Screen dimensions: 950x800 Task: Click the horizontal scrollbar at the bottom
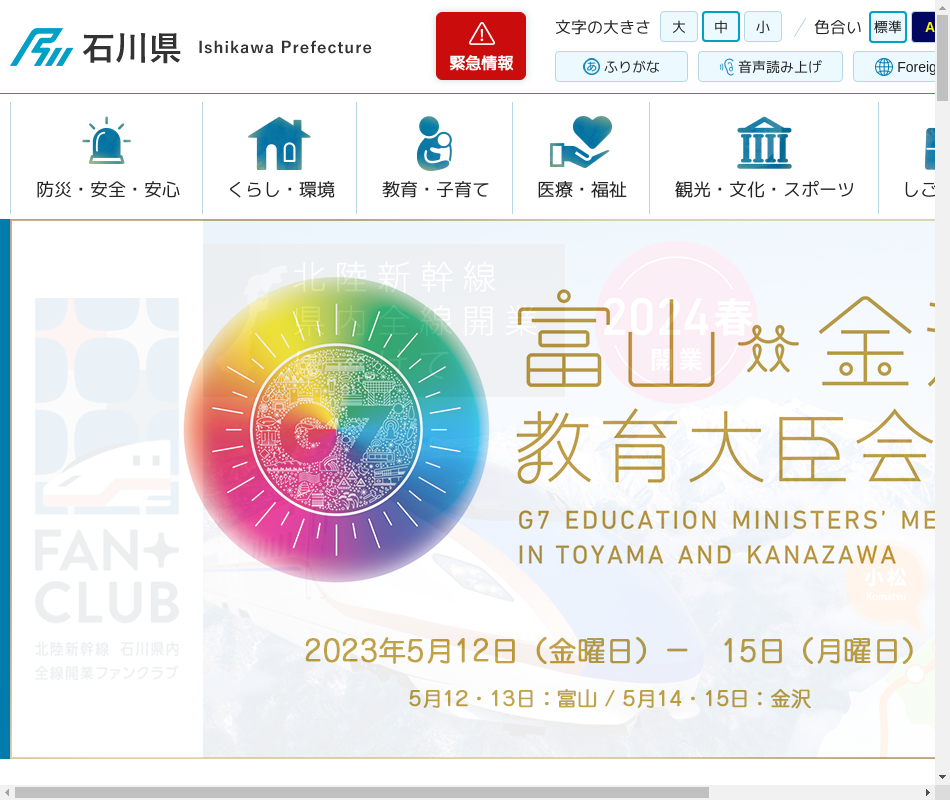click(x=360, y=792)
